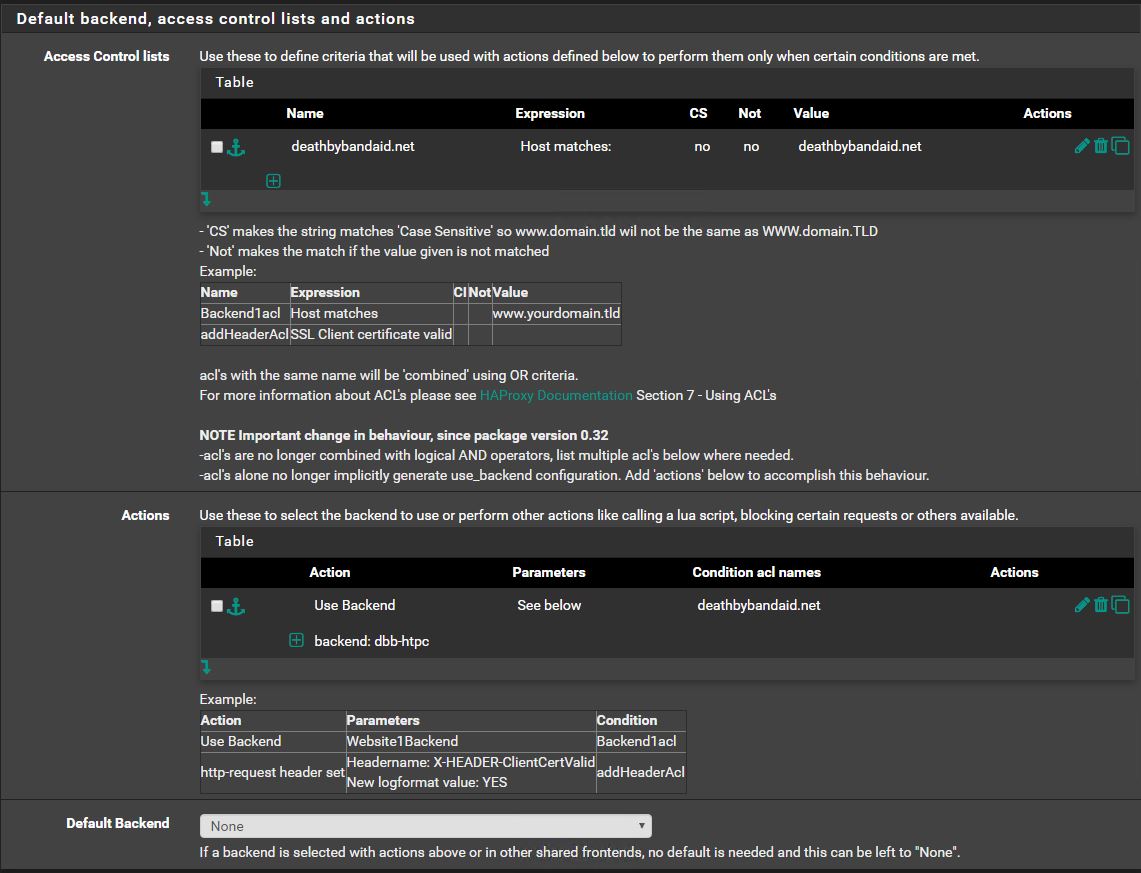Open the HAProxy Documentation link
This screenshot has width=1141, height=873.
556,395
